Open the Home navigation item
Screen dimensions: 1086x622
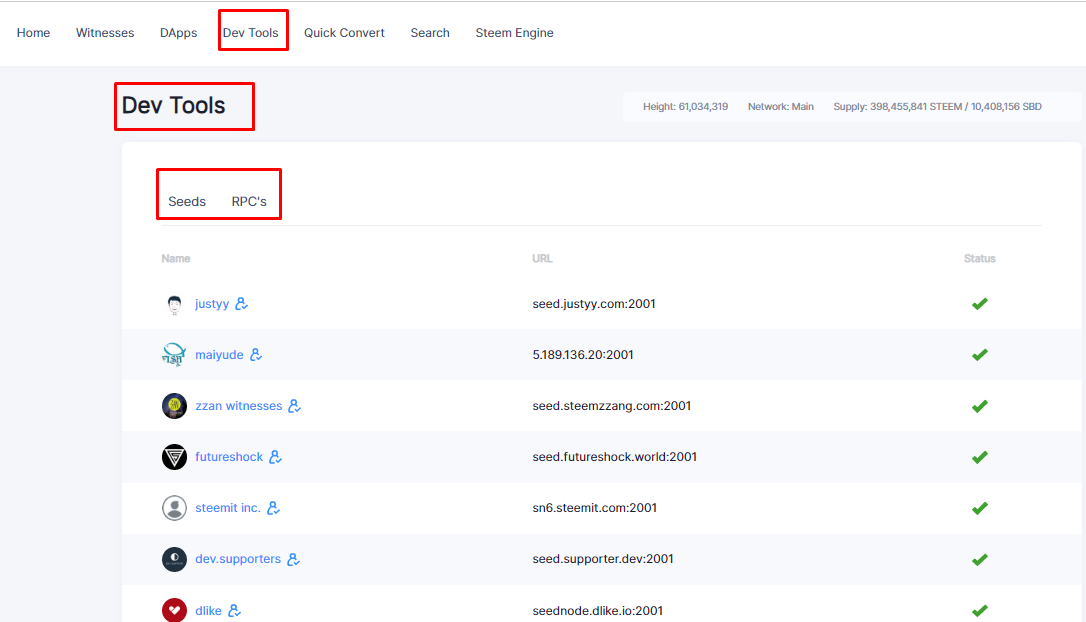point(33,33)
